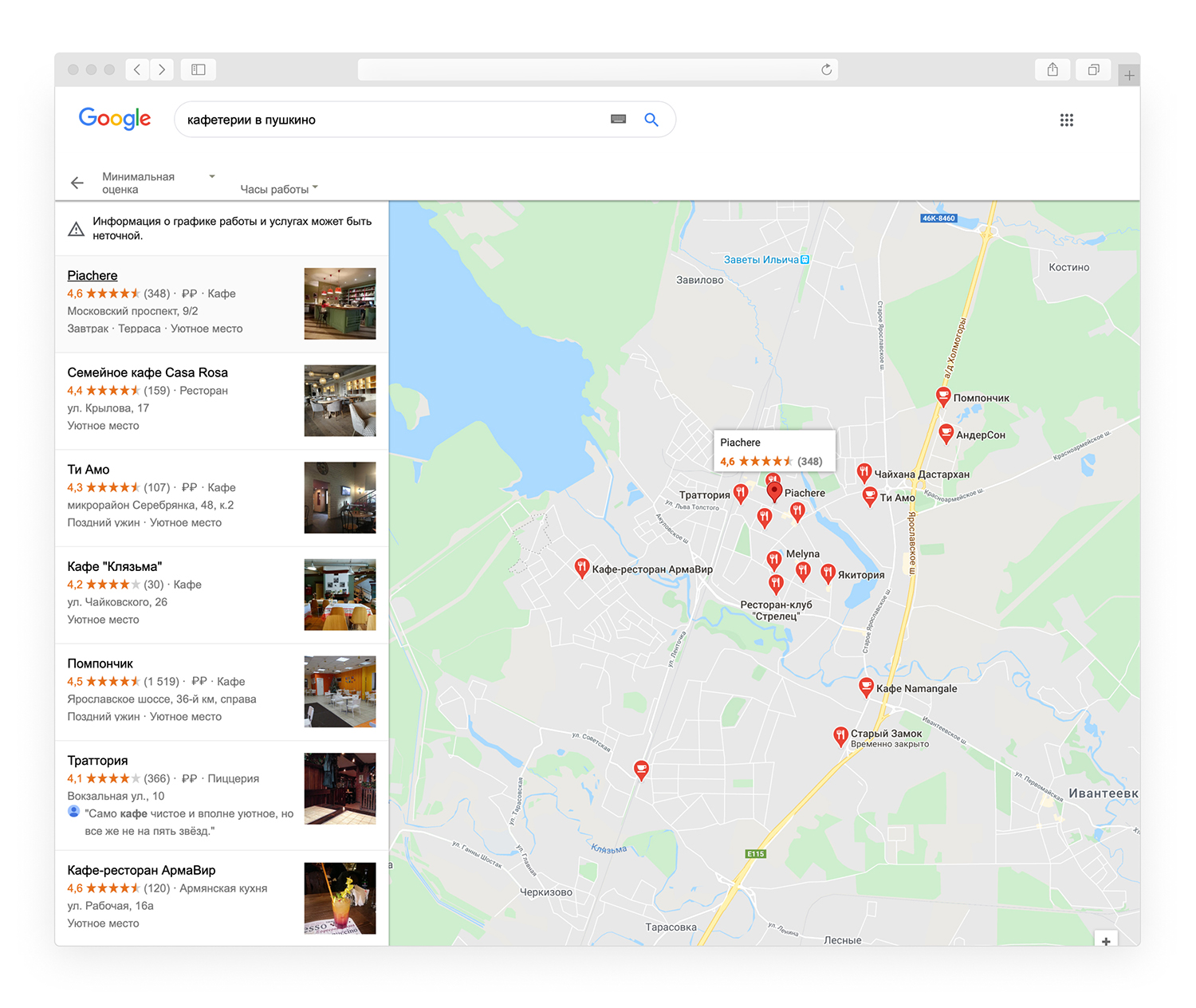
Task: Click the browser share icon
Action: [1052, 70]
